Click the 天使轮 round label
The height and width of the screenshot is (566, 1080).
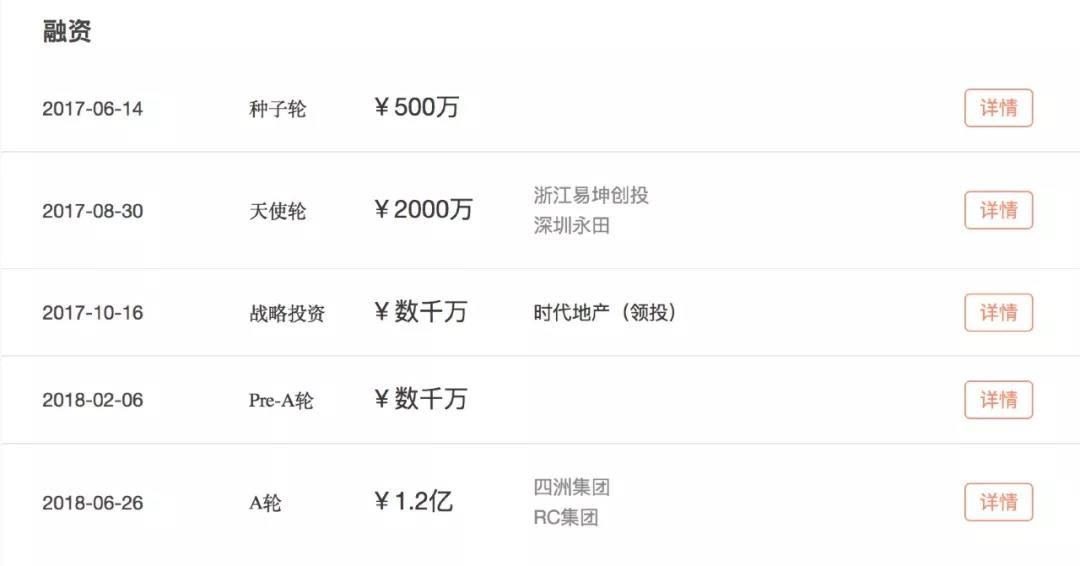click(277, 211)
